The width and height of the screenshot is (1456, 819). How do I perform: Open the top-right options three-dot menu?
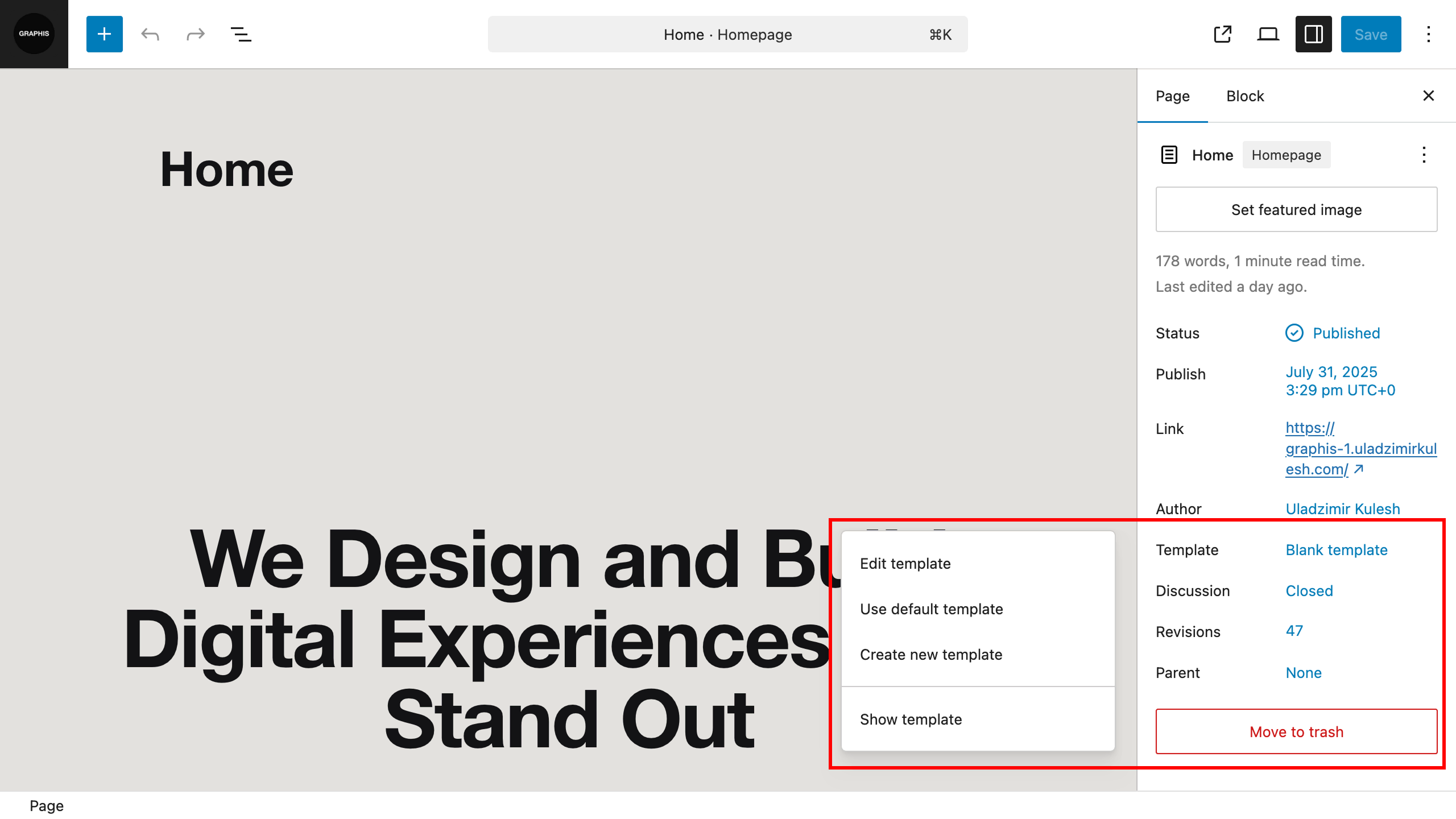pos(1428,34)
